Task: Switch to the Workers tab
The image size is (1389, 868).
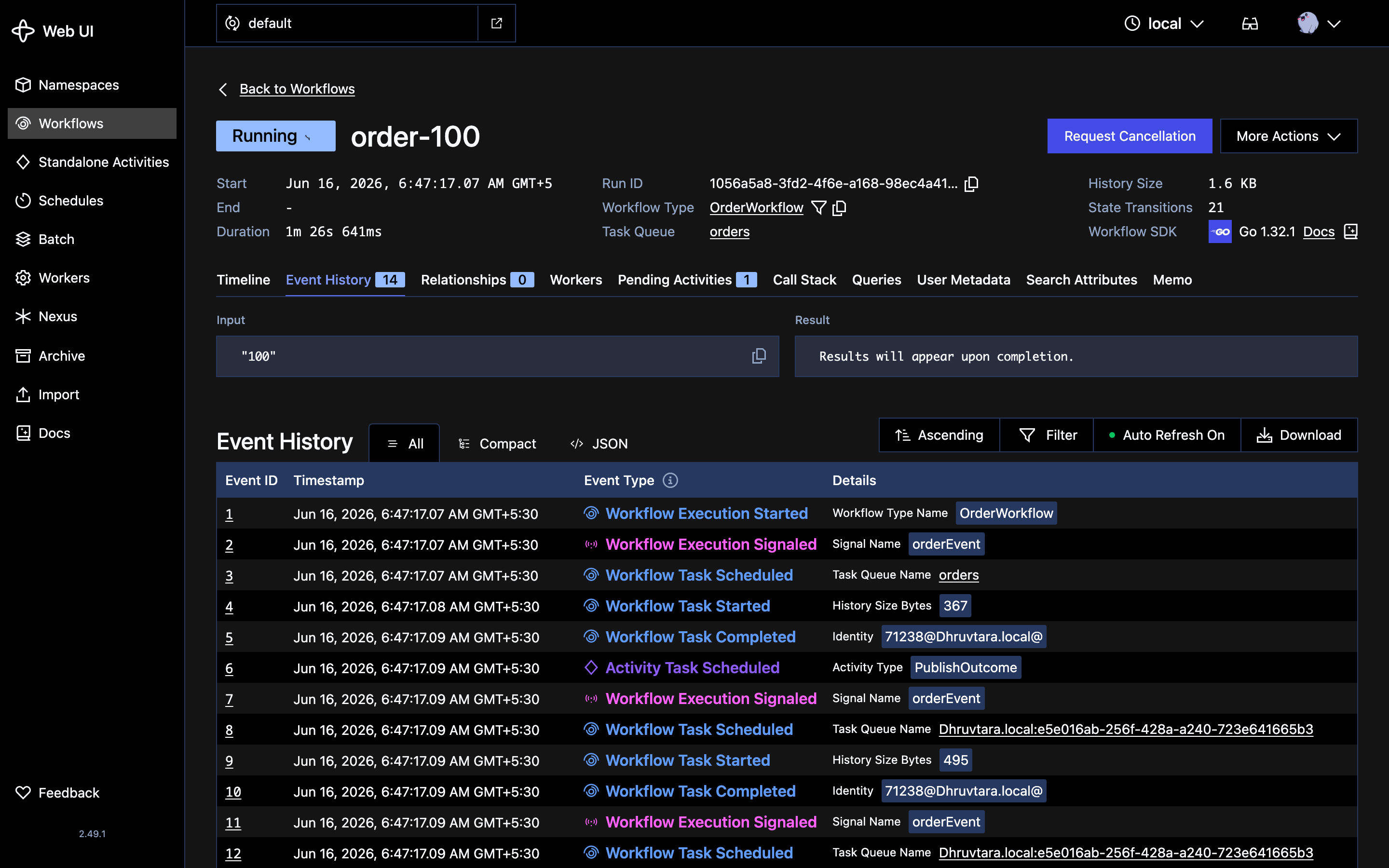Action: pos(576,280)
